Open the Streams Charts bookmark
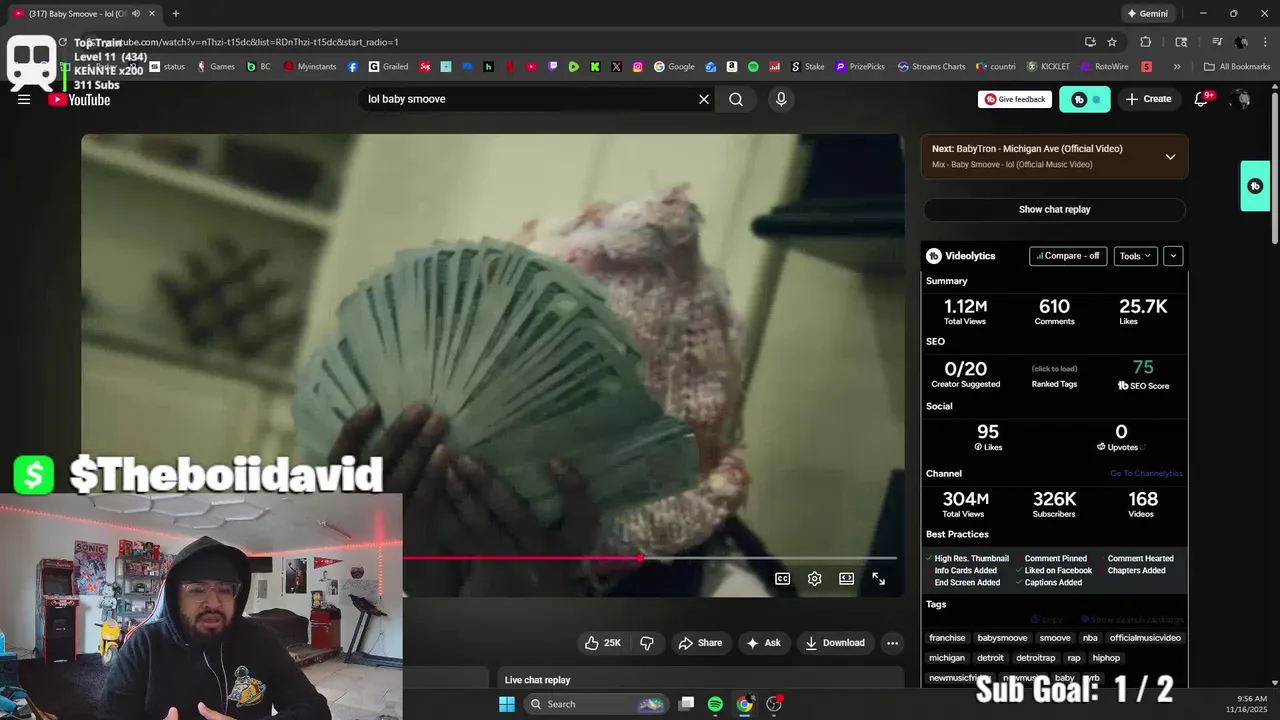The height and width of the screenshot is (720, 1280). (x=931, y=67)
